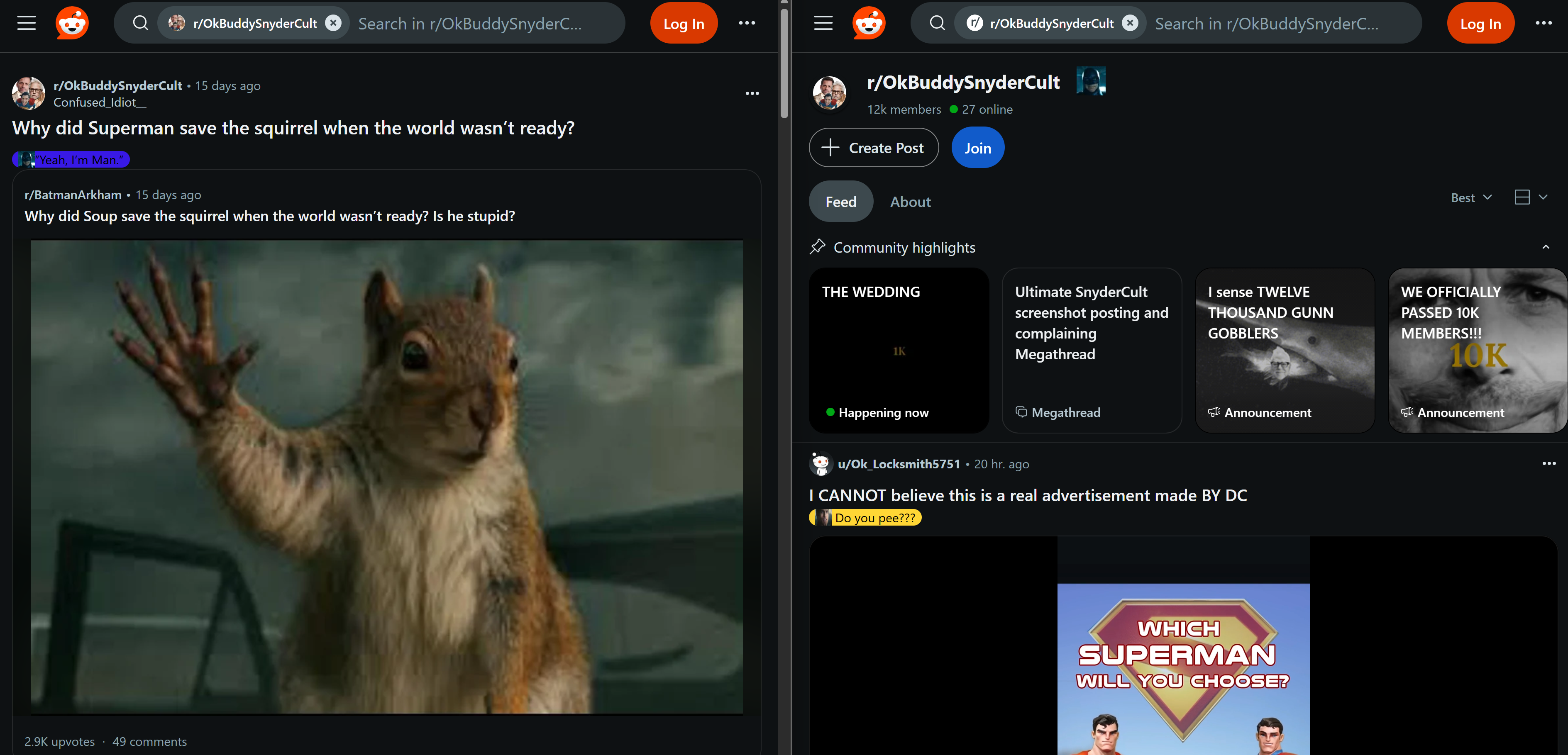Click Log In button in left window
1568x755 pixels.
pyautogui.click(x=684, y=23)
